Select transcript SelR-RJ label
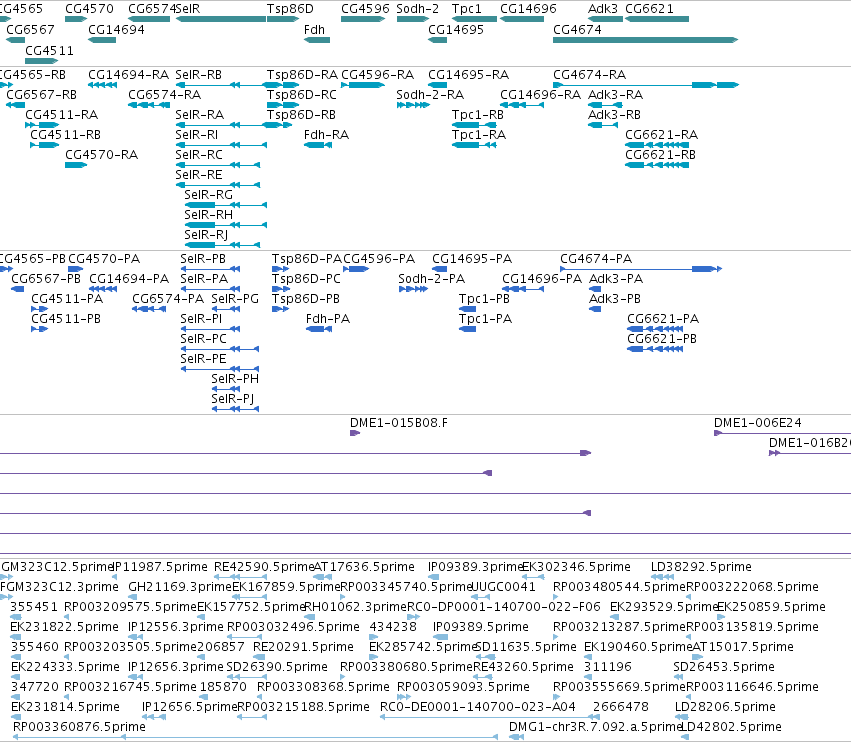This screenshot has width=851, height=742. tap(206, 235)
